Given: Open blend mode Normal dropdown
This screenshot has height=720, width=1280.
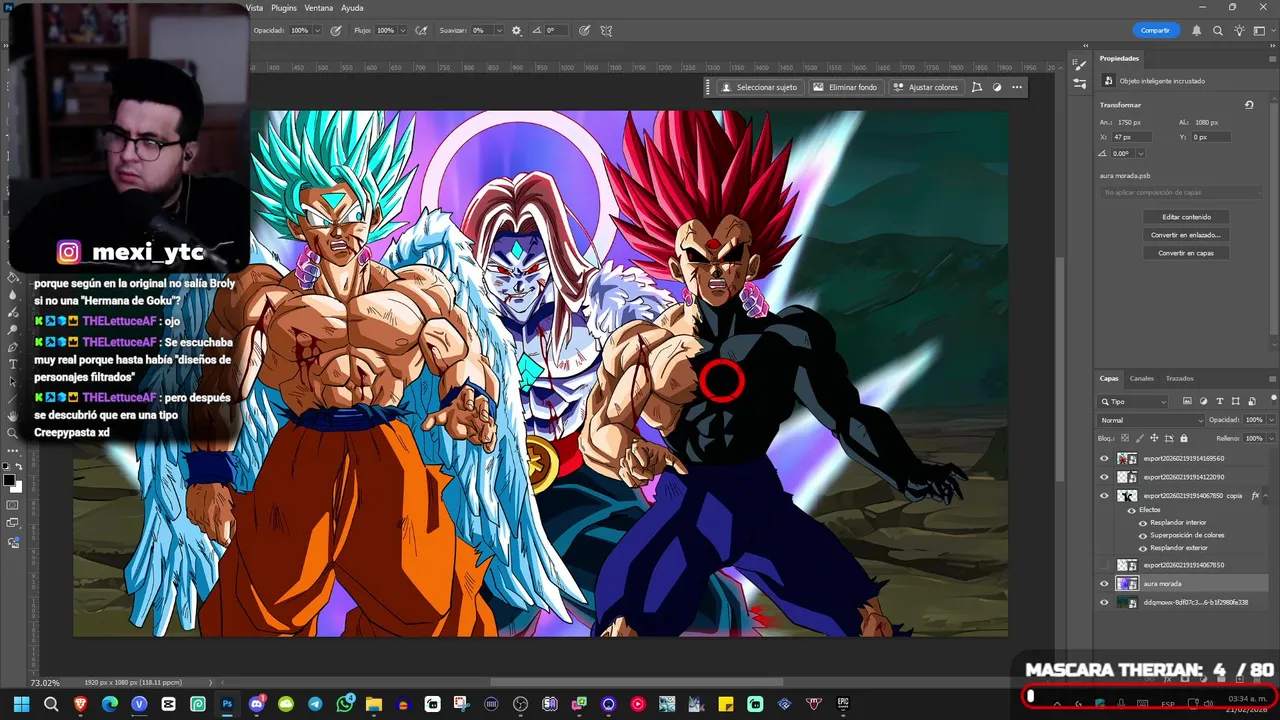Looking at the screenshot, I should [1149, 420].
